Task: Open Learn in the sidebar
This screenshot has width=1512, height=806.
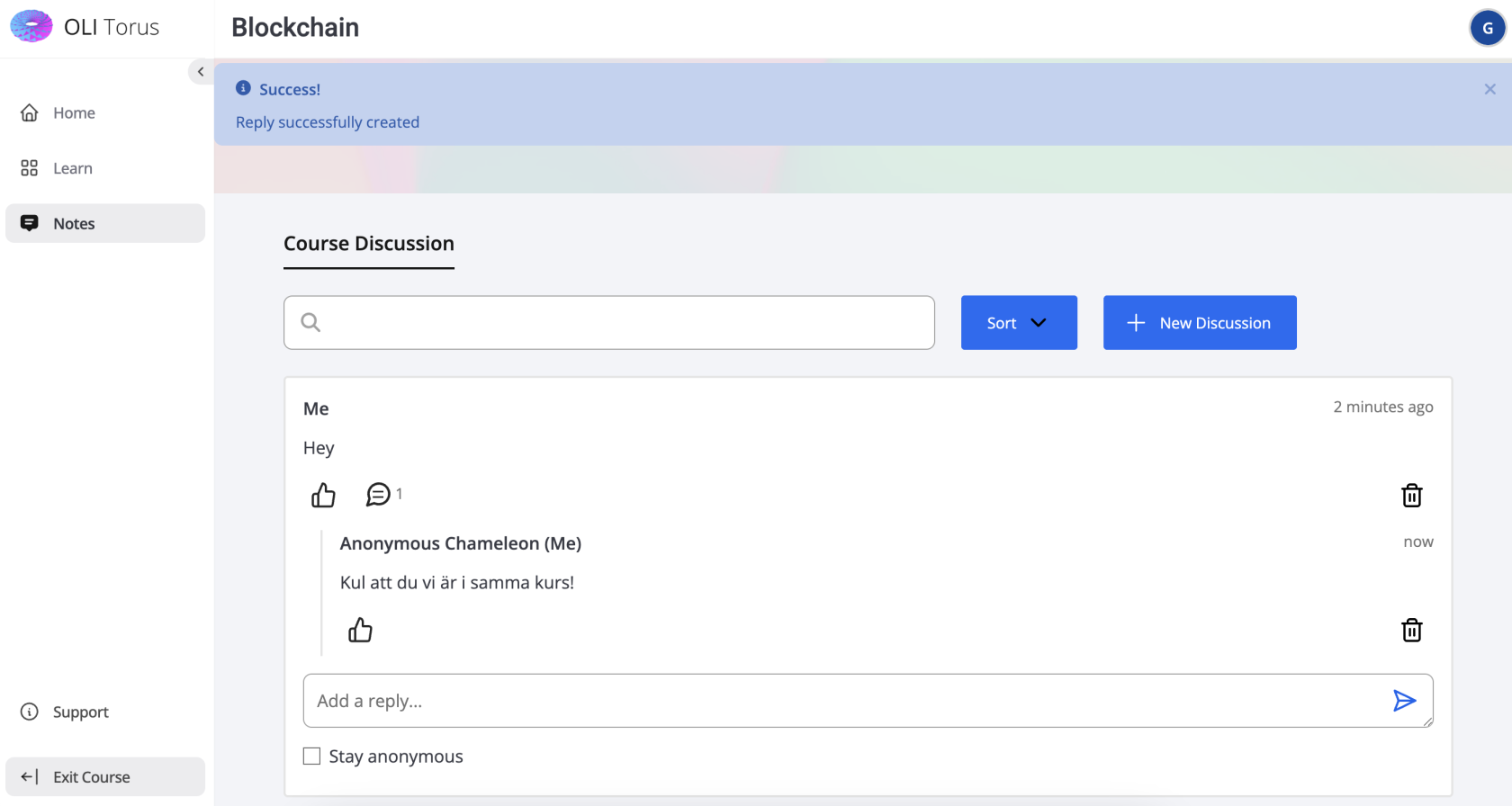Action: tap(72, 169)
